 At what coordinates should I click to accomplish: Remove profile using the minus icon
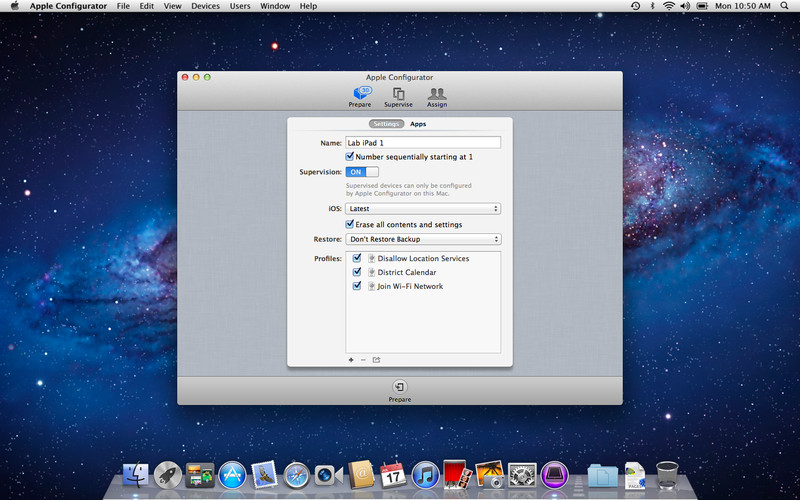[x=363, y=360]
